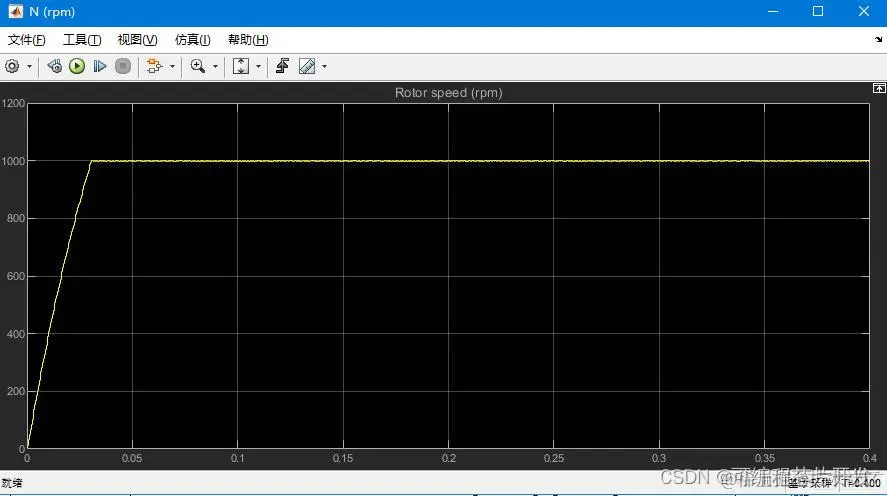The width and height of the screenshot is (887, 496).
Task: Stop the simulation with the stop button
Action: coord(123,66)
